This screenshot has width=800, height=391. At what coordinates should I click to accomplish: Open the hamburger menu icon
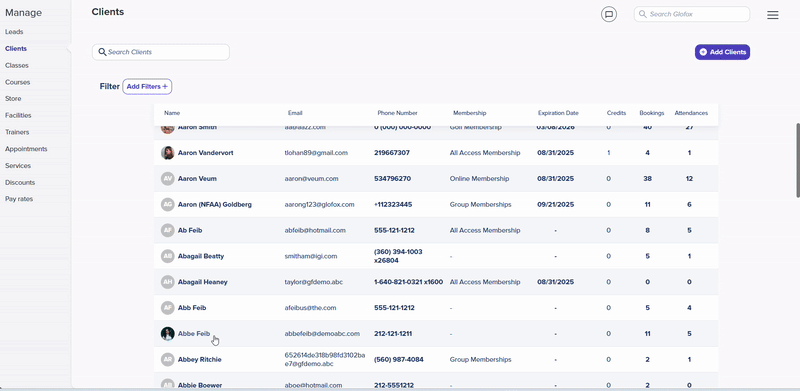(772, 15)
